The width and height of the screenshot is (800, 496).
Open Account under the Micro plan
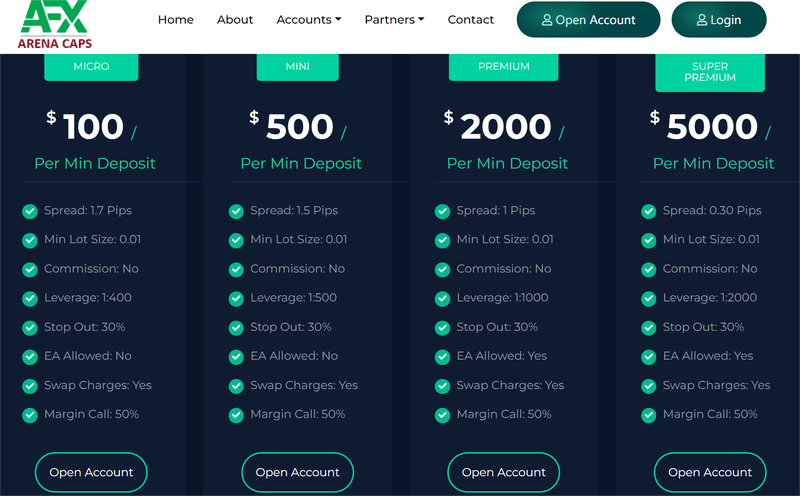click(91, 472)
